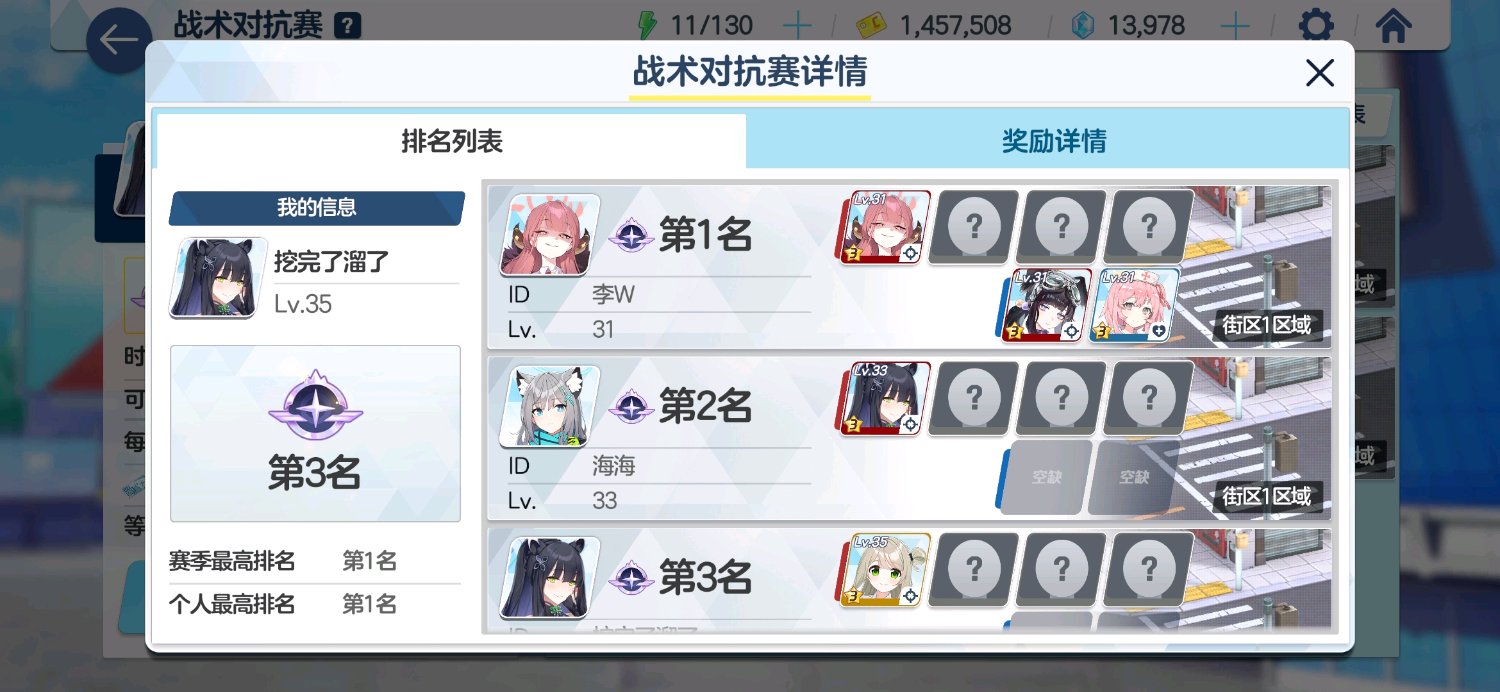This screenshot has height=692, width=1500.
Task: Tap the question mark help icon beside the title
Action: click(x=348, y=25)
